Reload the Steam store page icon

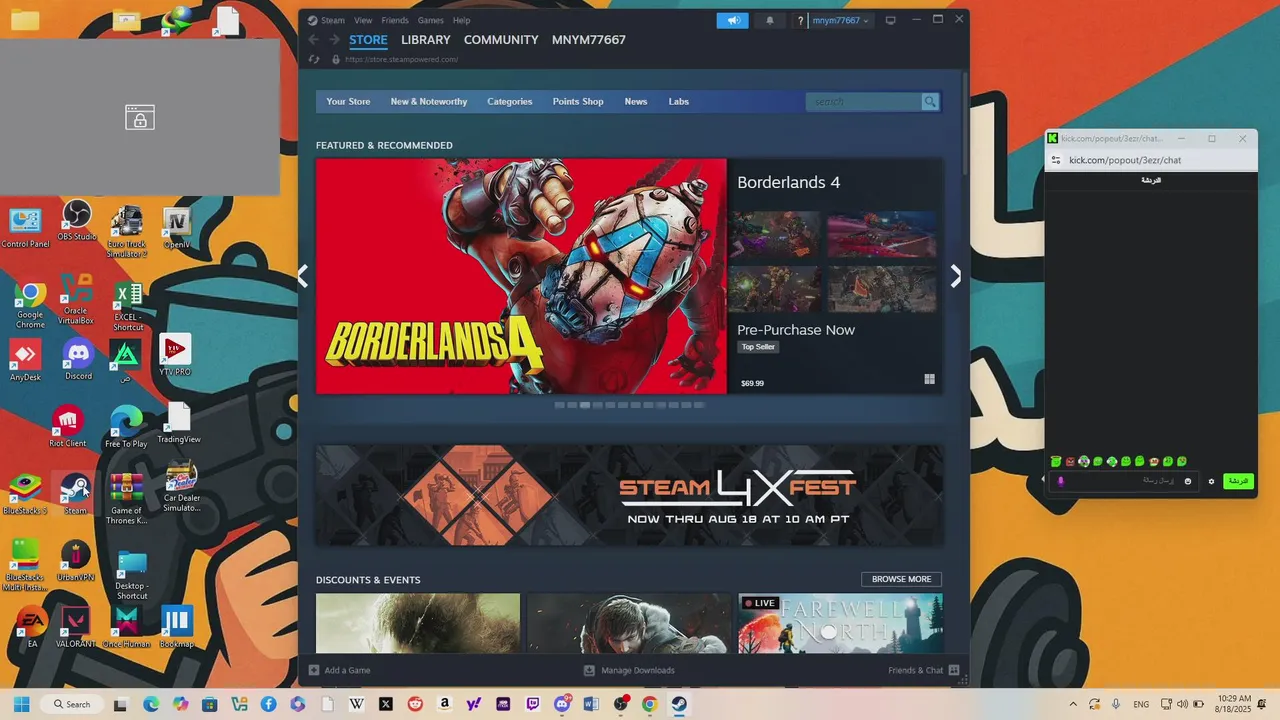[x=315, y=59]
